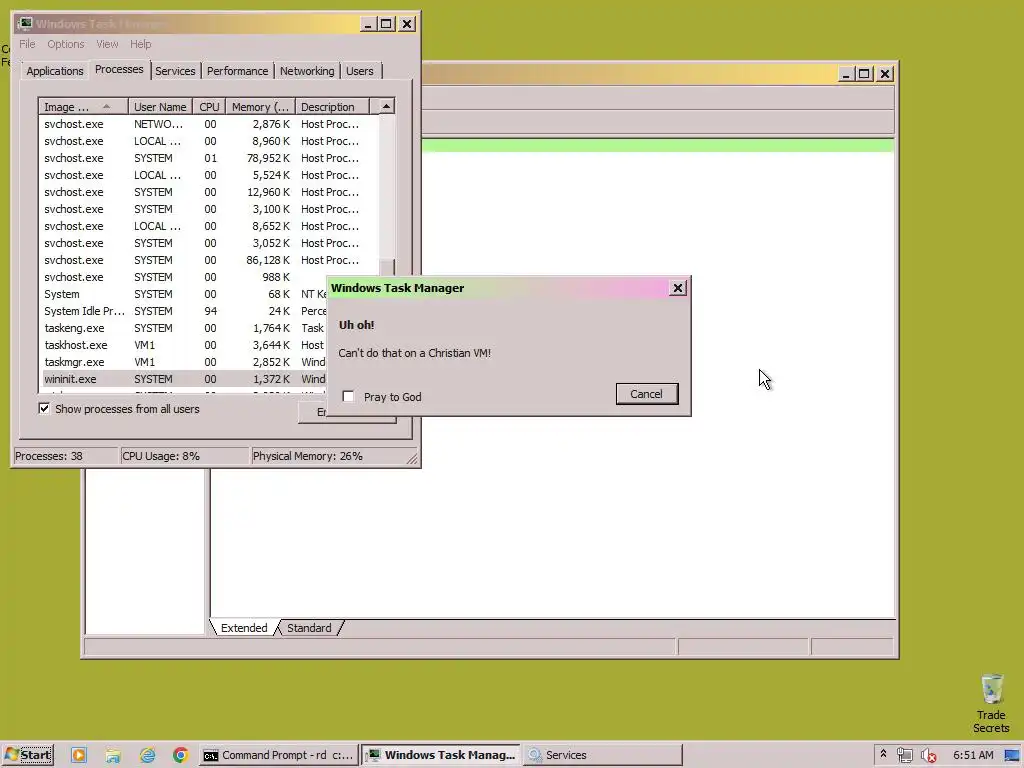Viewport: 1024px width, 768px height.
Task: Click the Task Manager title bar icon
Action: coord(25,24)
